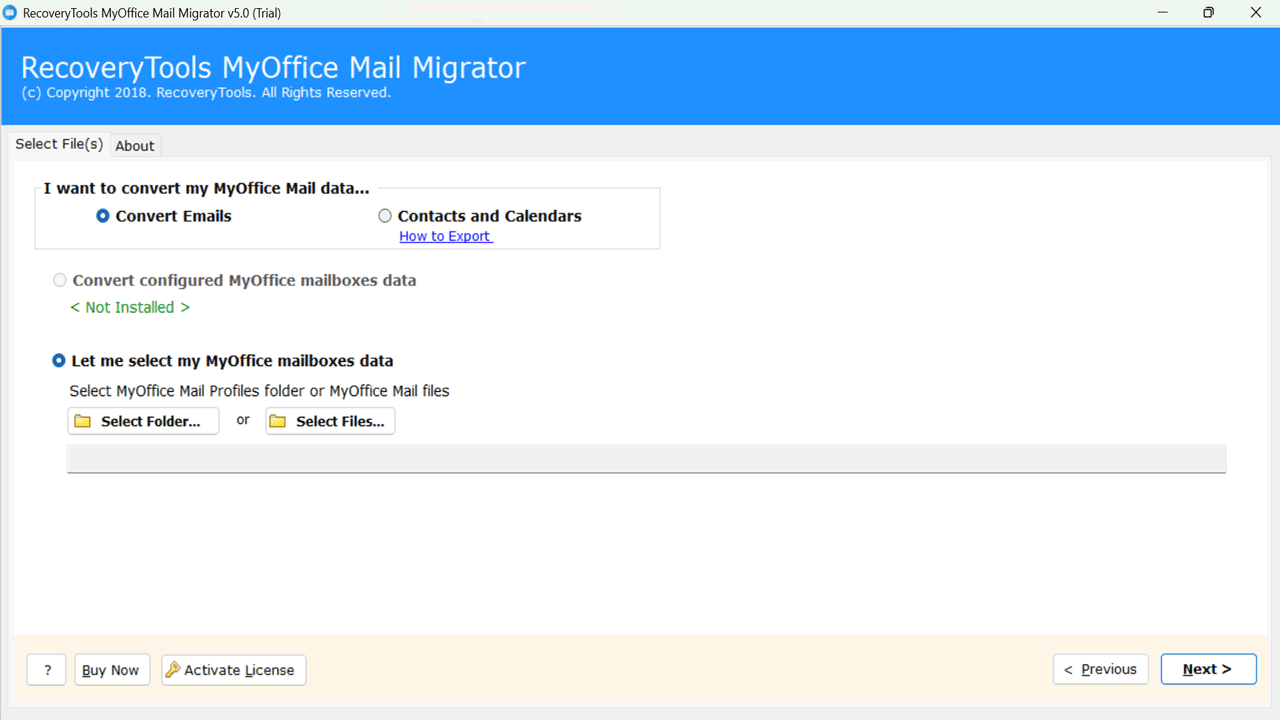Click the empty selected path field
Viewport: 1280px width, 720px height.
coord(646,459)
